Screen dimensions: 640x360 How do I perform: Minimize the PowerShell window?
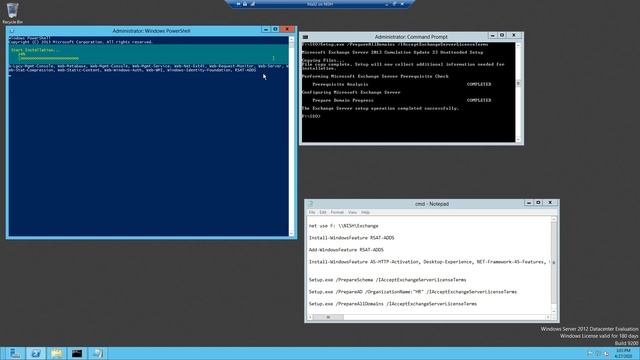tap(266, 29)
